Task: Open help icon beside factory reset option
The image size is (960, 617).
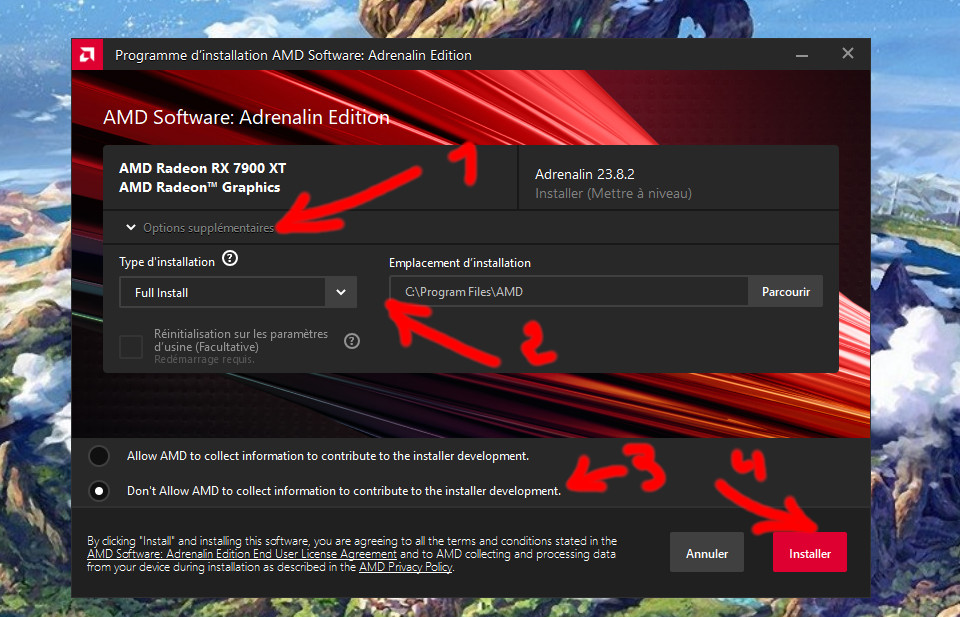Action: 351,341
